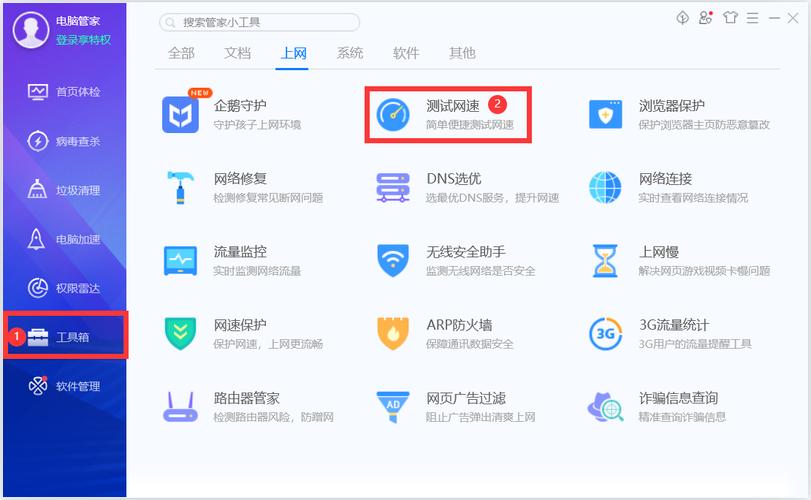Image resolution: width=811 pixels, height=500 pixels.
Task: Click the 上网慢 tool title
Action: (x=659, y=252)
